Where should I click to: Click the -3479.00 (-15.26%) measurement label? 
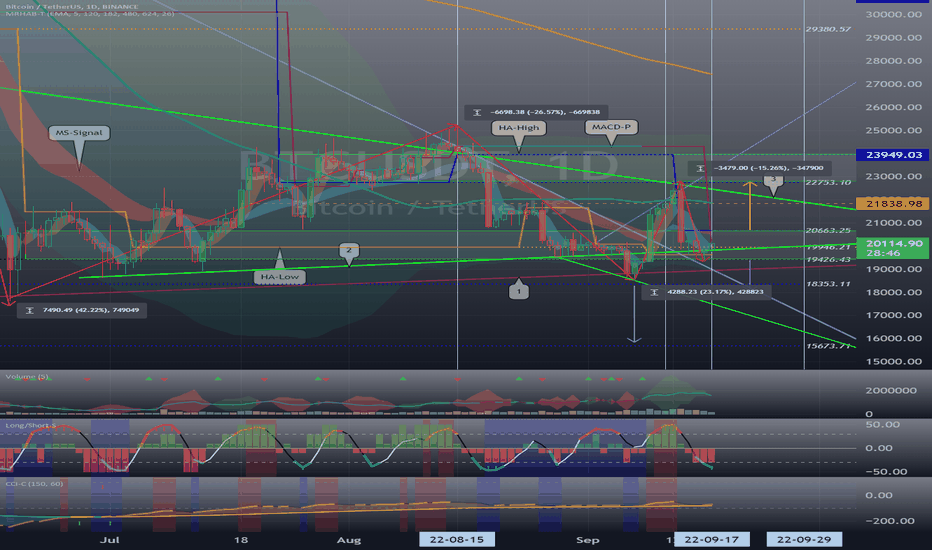click(760, 168)
